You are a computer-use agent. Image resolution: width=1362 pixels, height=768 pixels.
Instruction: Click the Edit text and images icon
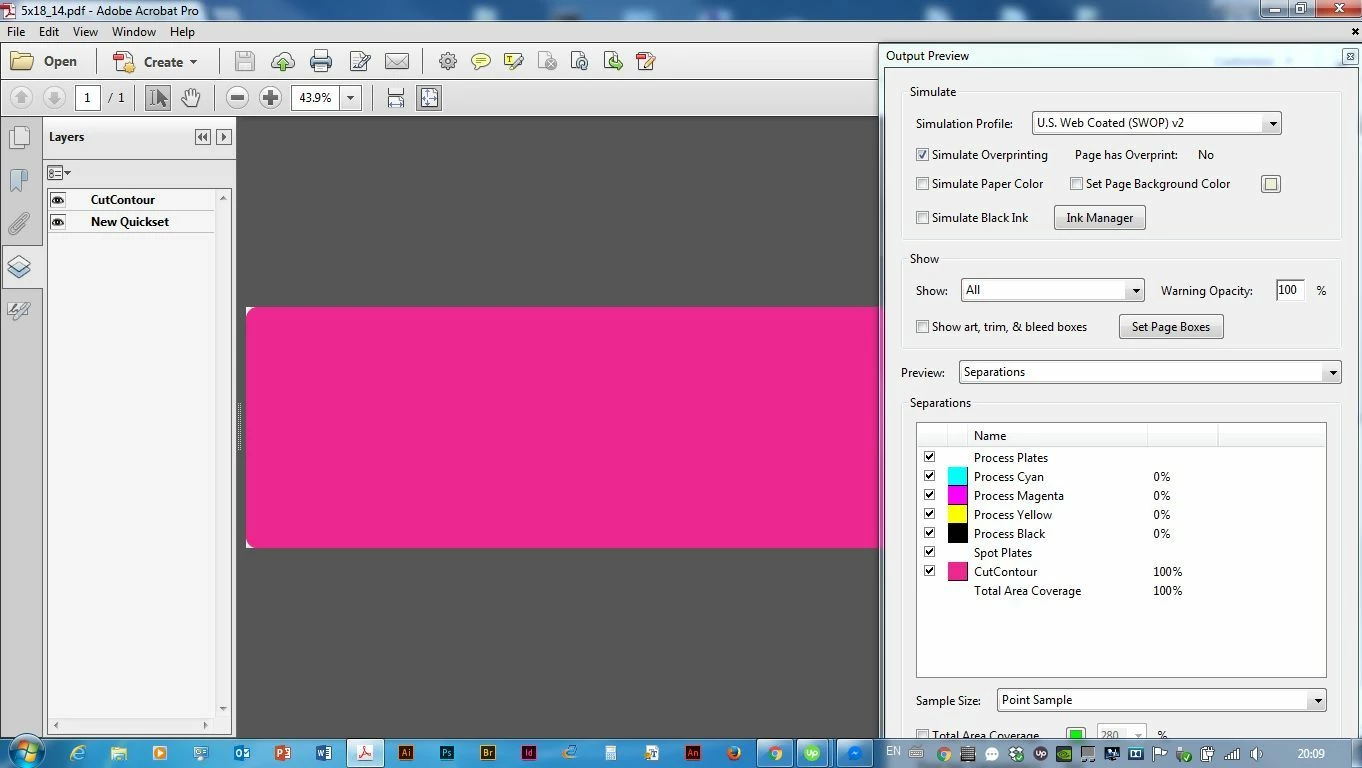pyautogui.click(x=359, y=62)
